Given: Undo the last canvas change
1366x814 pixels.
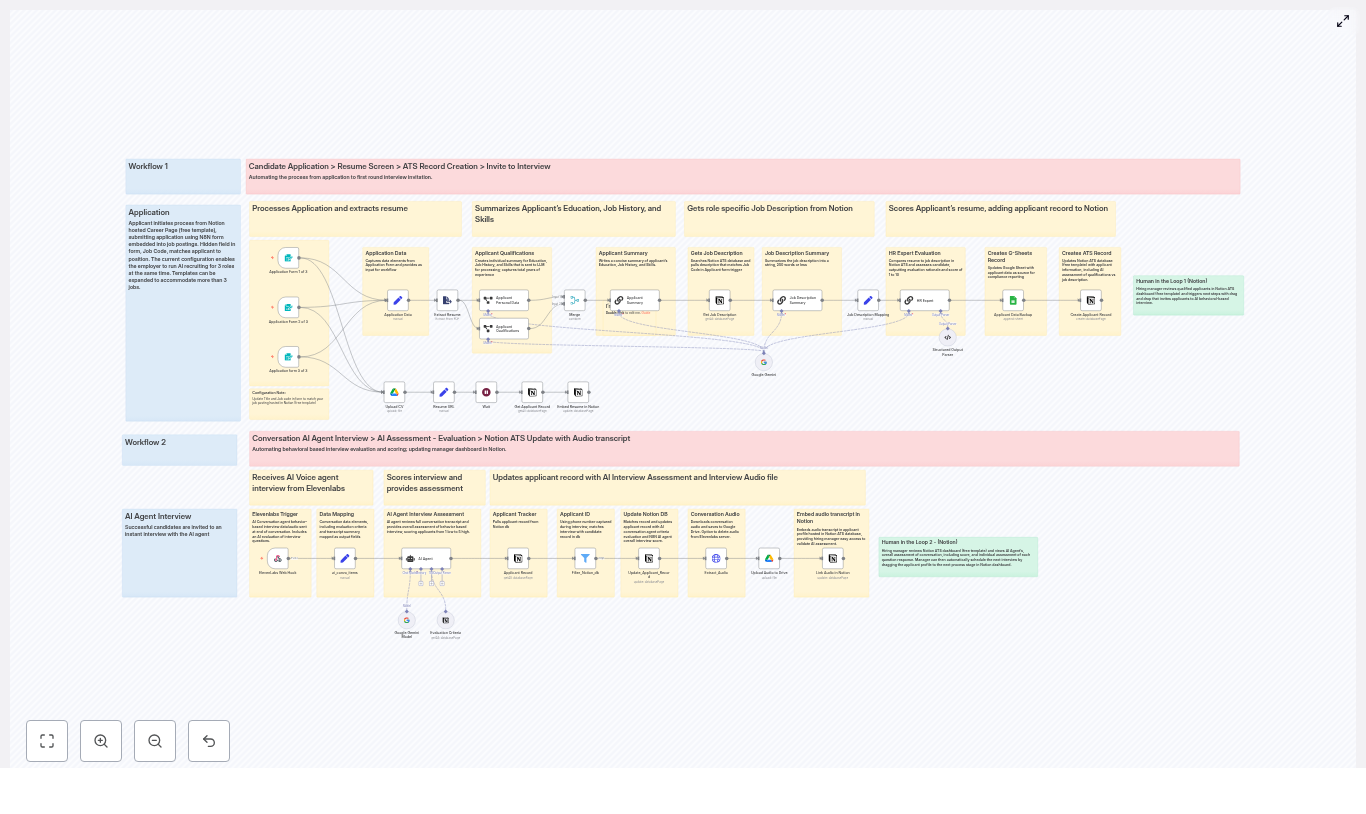Looking at the screenshot, I should point(209,741).
